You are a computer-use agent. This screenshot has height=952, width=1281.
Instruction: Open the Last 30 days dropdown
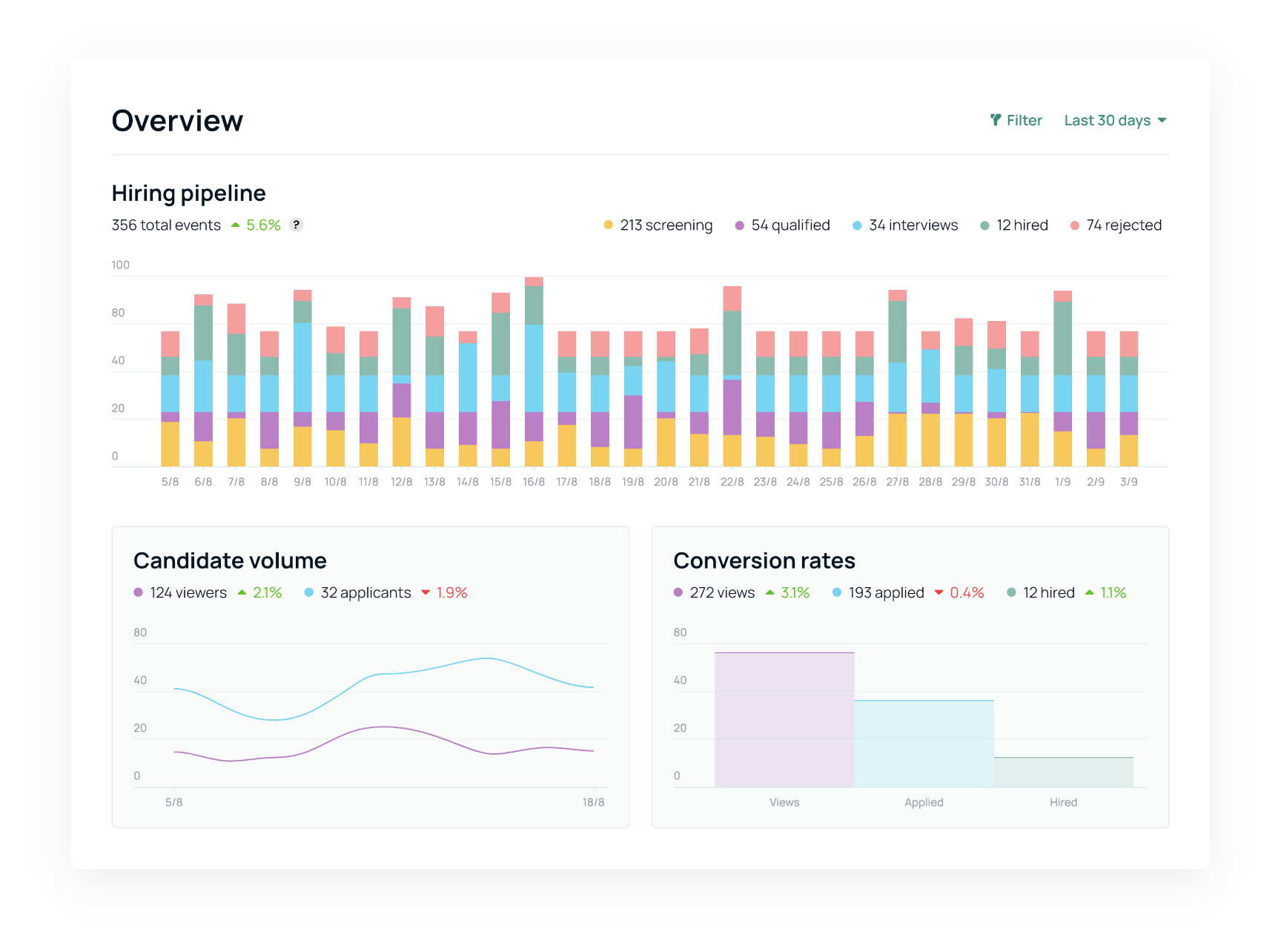click(x=1115, y=120)
